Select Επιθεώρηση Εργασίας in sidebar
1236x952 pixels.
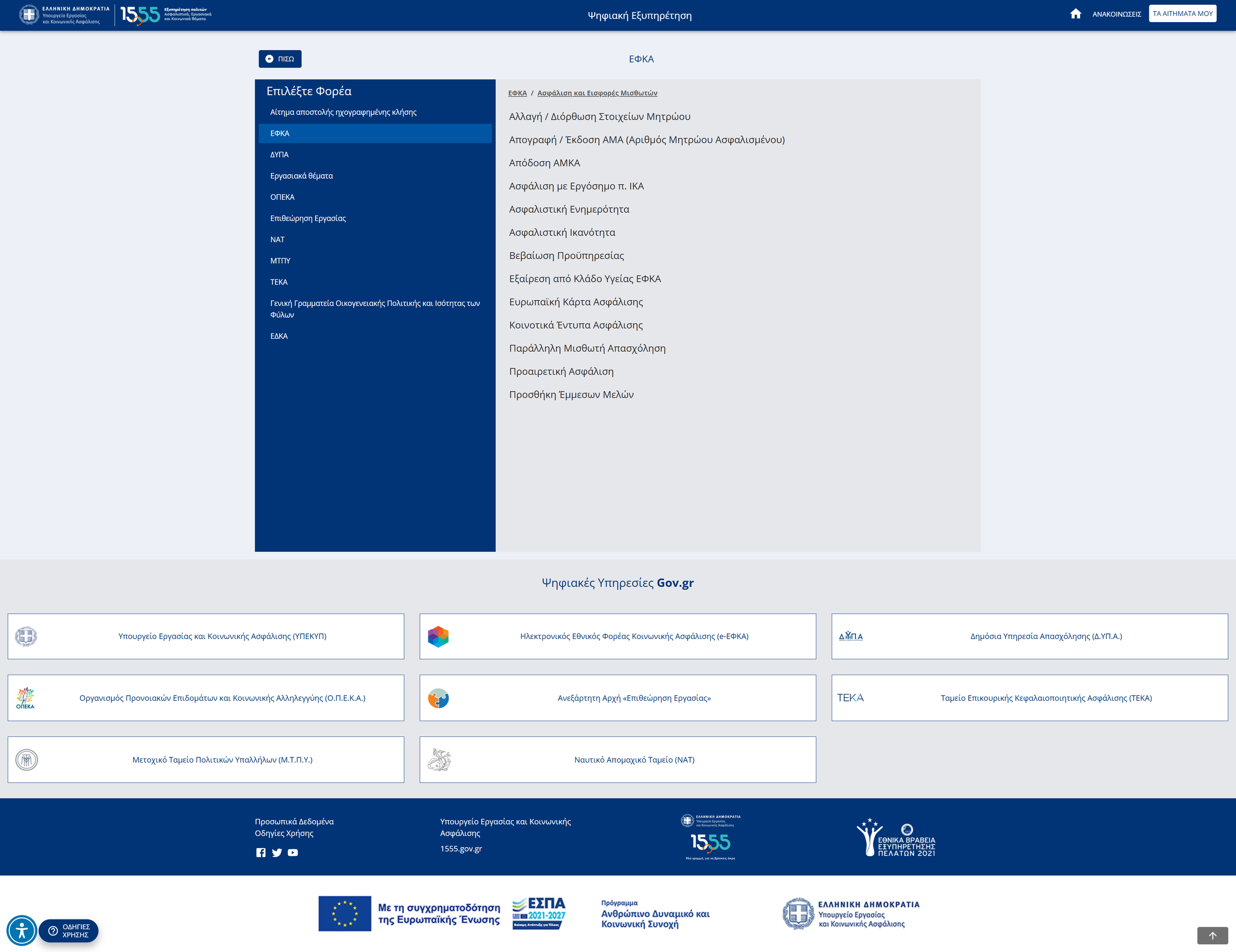(x=374, y=218)
